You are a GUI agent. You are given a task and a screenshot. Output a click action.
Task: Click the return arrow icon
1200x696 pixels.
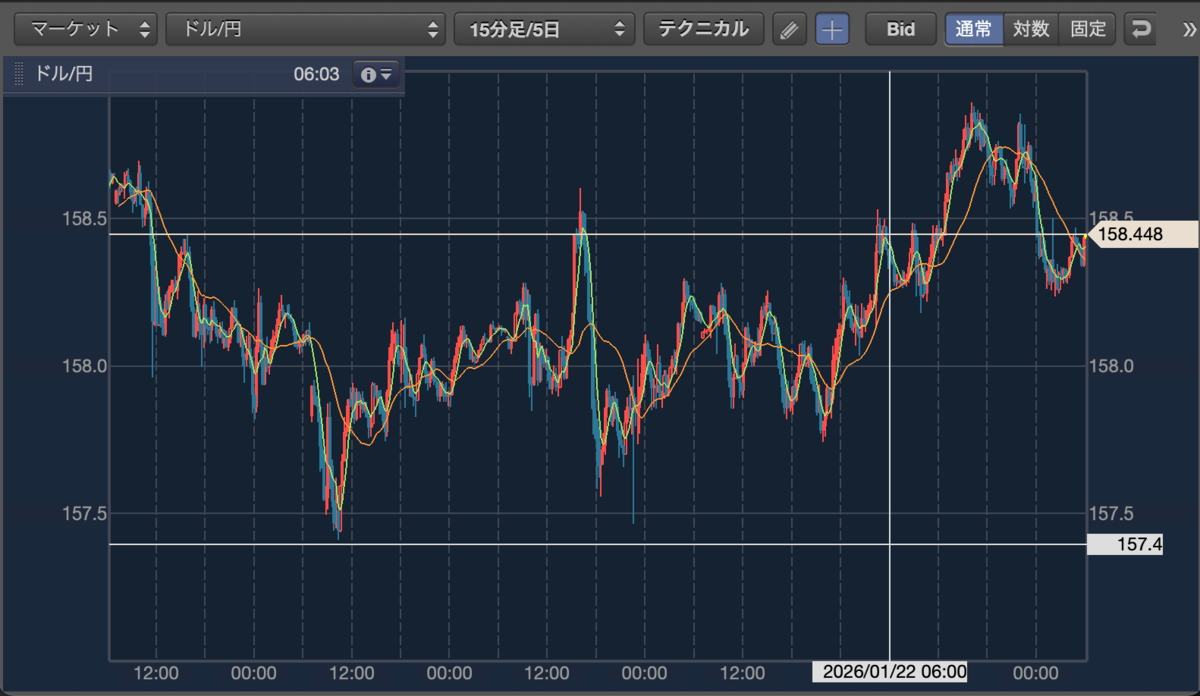(x=1140, y=29)
